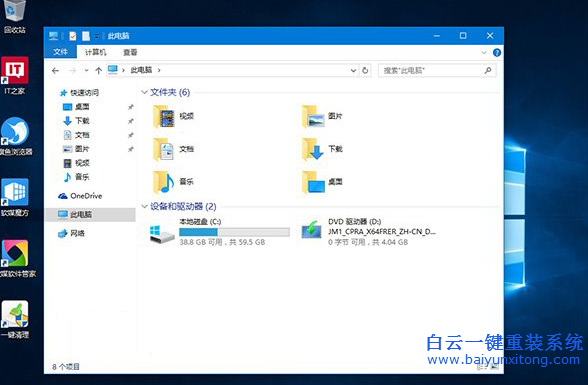Collapse the 文件夹 (6) group

pyautogui.click(x=144, y=92)
